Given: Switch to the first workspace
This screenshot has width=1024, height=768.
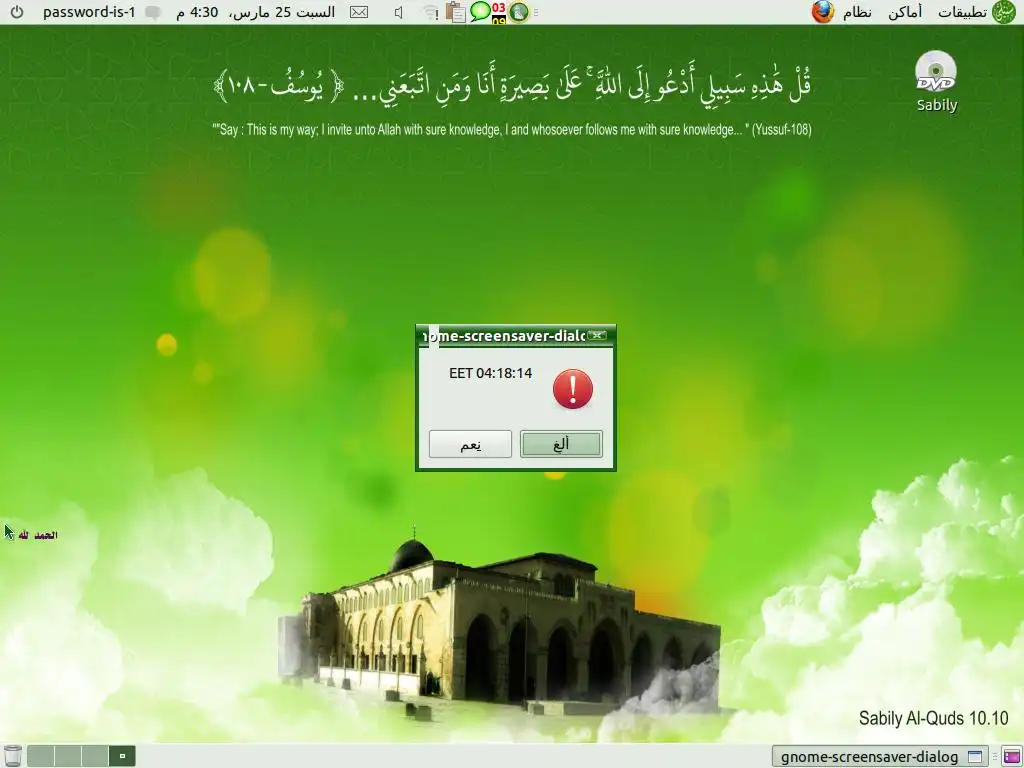Looking at the screenshot, I should 40,756.
